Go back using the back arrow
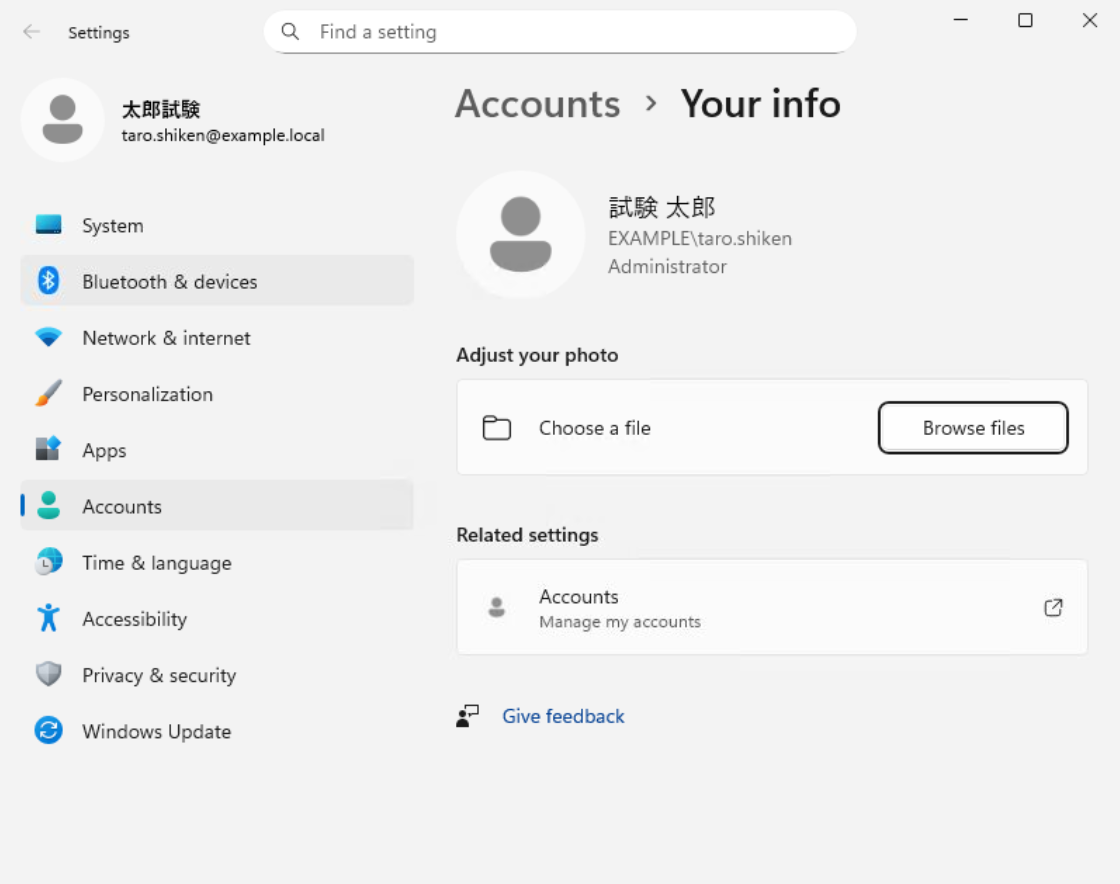1120x884 pixels. 31,32
